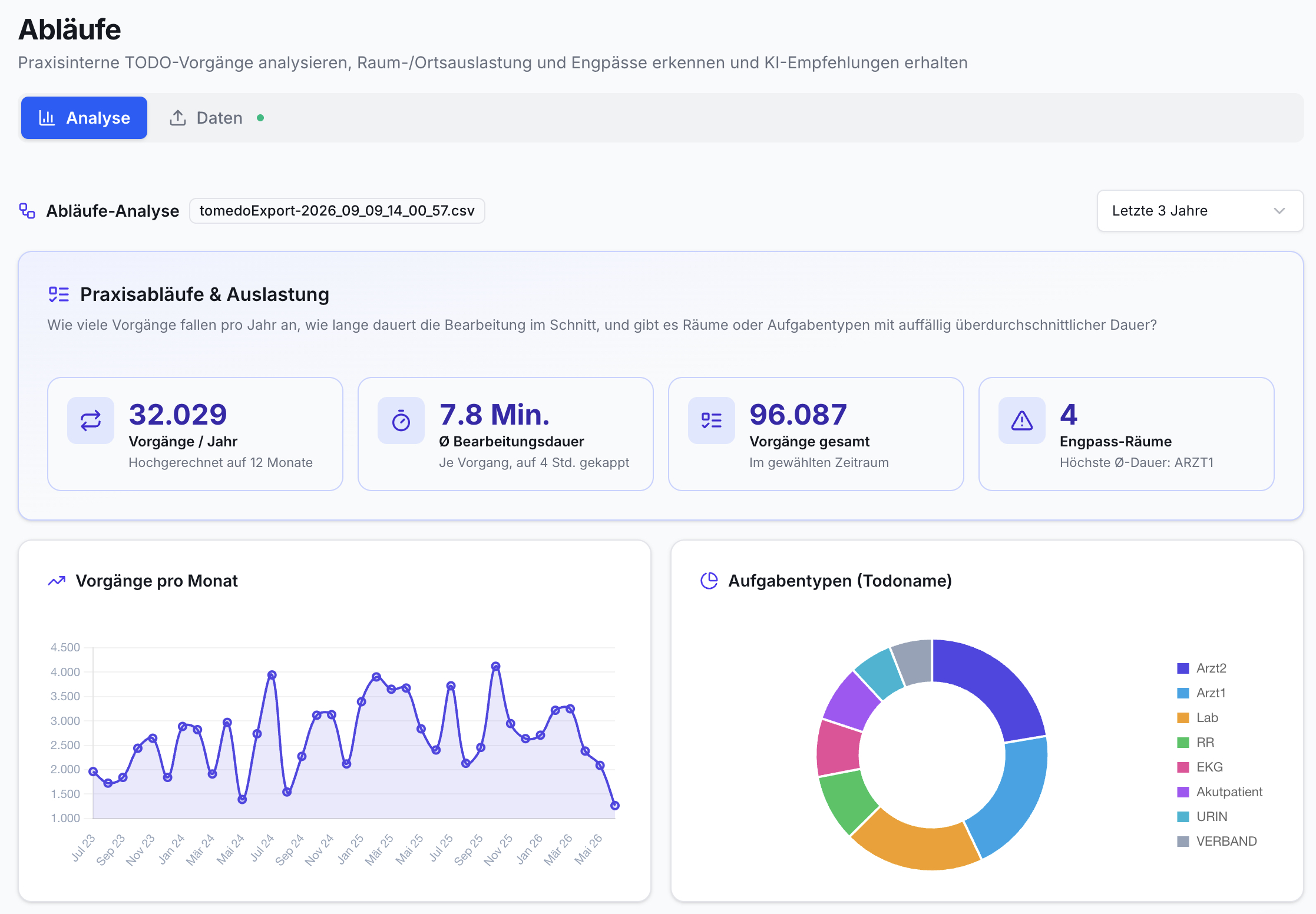
Task: Click the repeat arrows icon for Vorgänge / Jahr
Action: click(91, 420)
